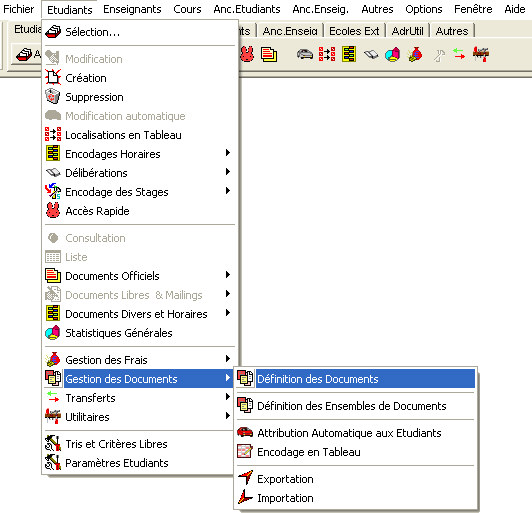
Task: Click the grey car toolbar icon
Action: point(305,54)
